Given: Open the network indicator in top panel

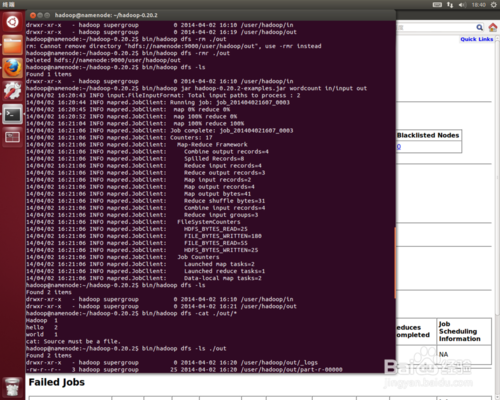Looking at the screenshot, I should 450,5.
